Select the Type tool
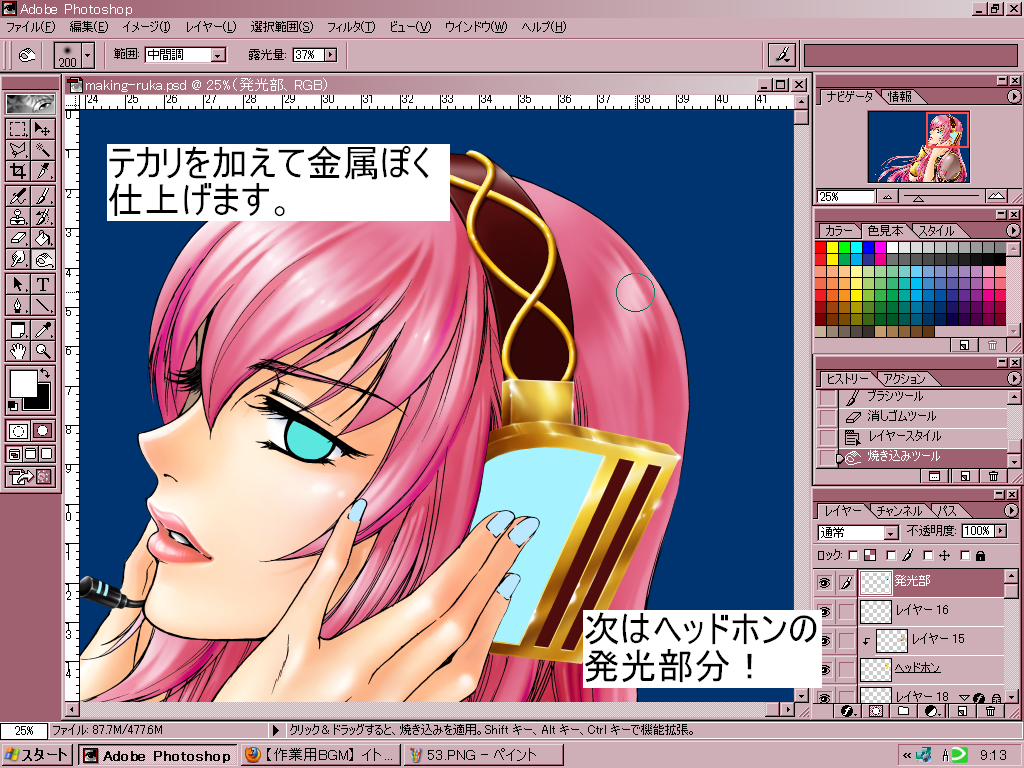The height and width of the screenshot is (768, 1024). point(43,283)
